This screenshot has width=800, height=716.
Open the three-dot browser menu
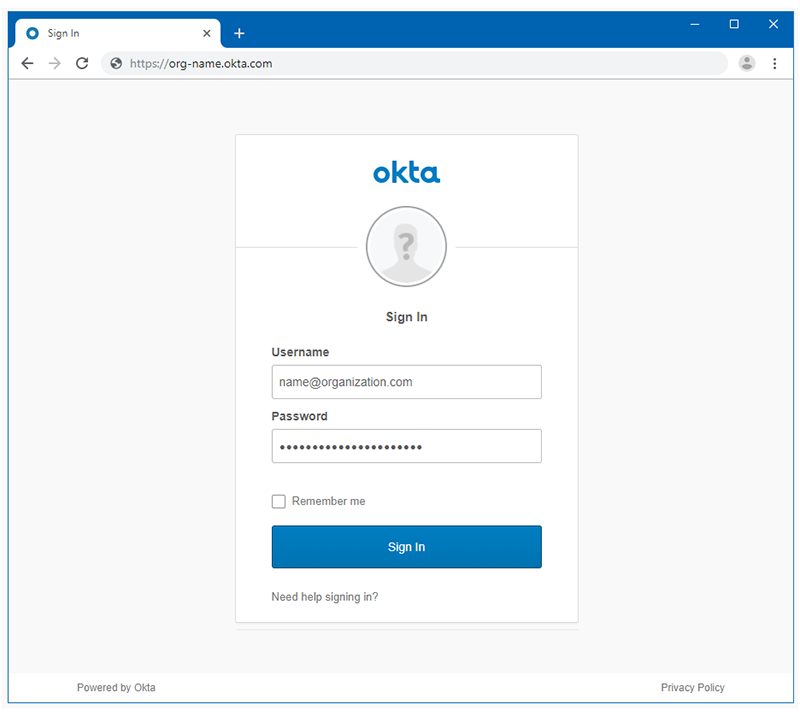coord(775,63)
